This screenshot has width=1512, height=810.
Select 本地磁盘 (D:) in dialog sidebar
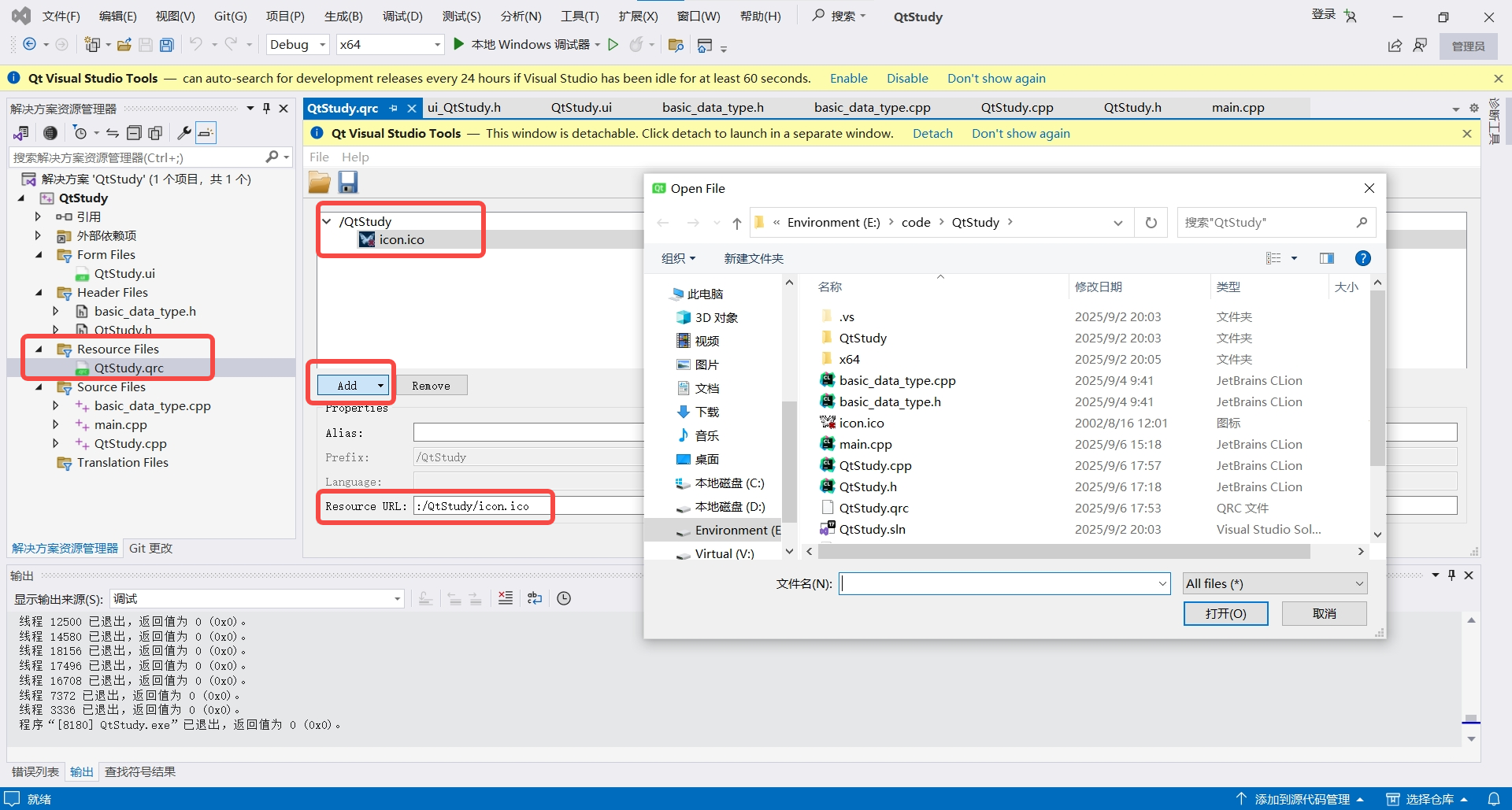[x=729, y=506]
